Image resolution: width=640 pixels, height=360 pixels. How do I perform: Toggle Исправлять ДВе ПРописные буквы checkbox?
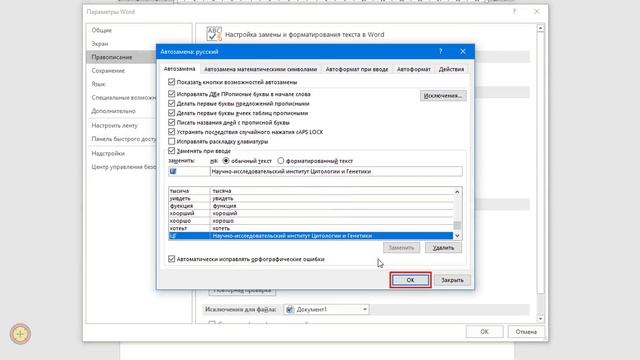pos(171,94)
